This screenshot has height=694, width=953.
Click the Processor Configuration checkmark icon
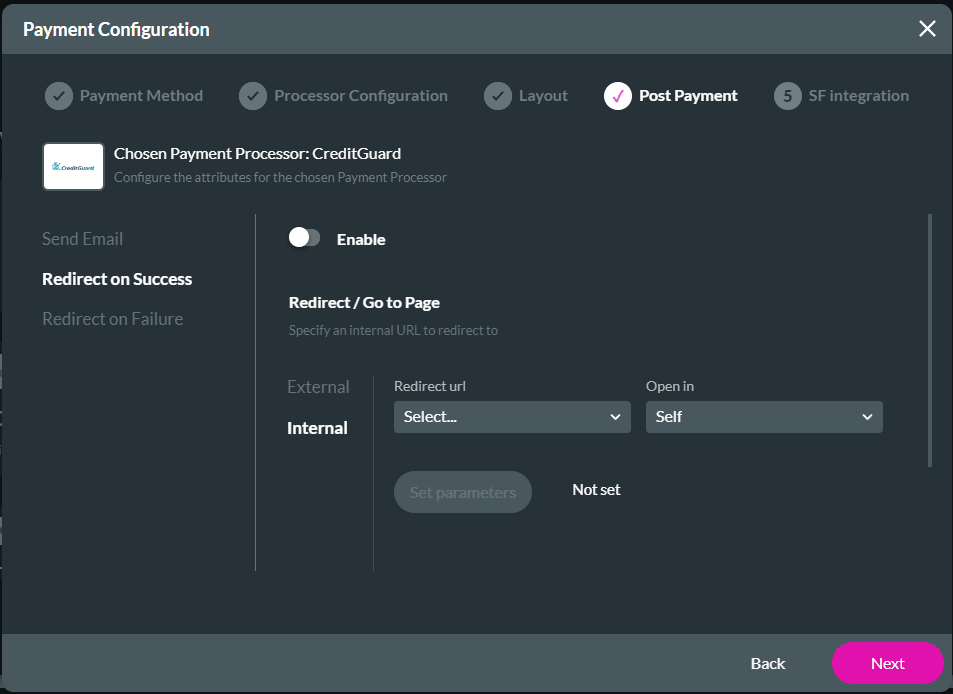pyautogui.click(x=253, y=96)
